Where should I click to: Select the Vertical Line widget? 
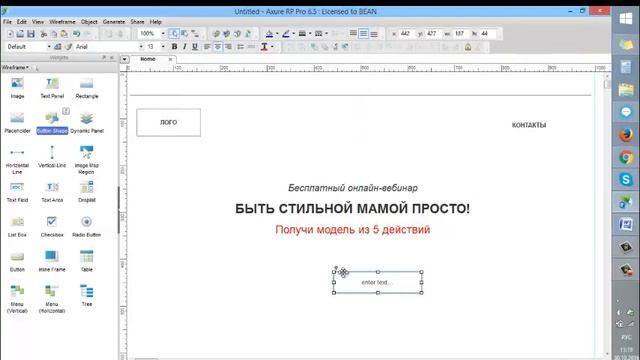(52, 157)
